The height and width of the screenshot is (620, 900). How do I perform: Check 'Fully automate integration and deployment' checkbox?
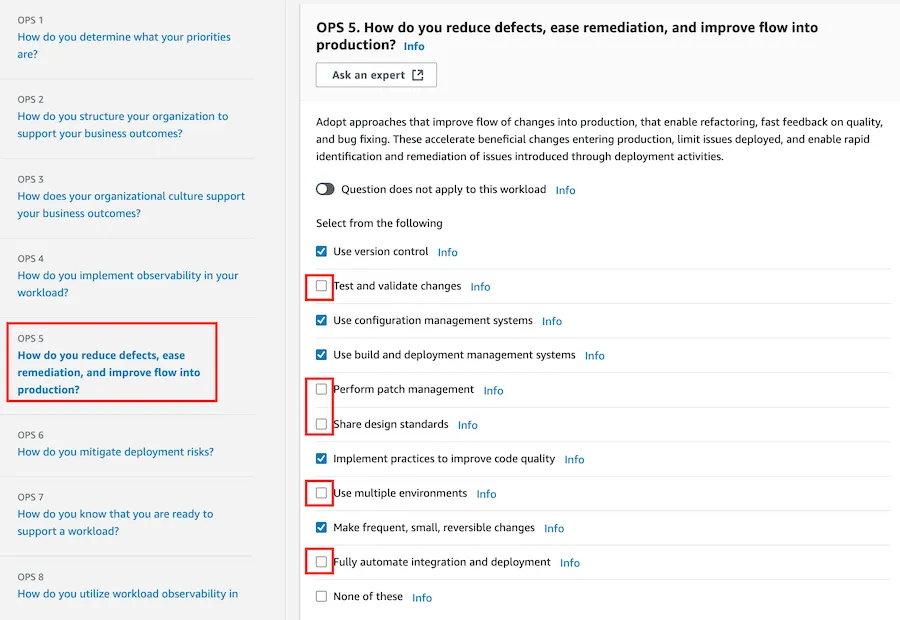click(x=321, y=562)
